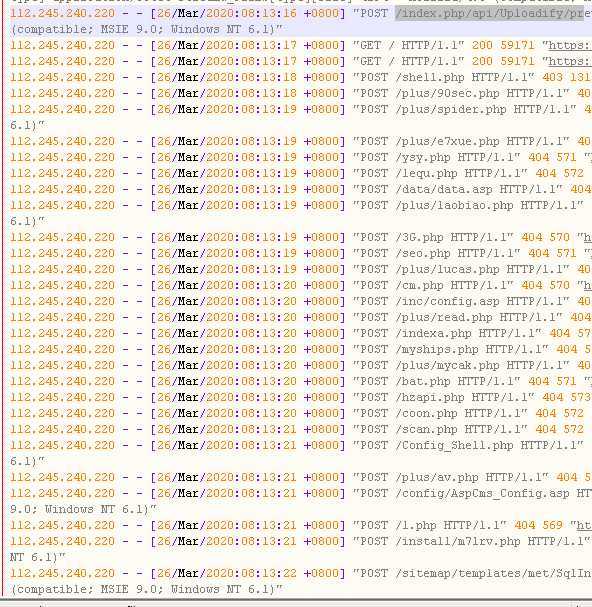The image size is (592, 607).
Task: Click the /Config_Shell.php request path
Action: click(x=454, y=445)
